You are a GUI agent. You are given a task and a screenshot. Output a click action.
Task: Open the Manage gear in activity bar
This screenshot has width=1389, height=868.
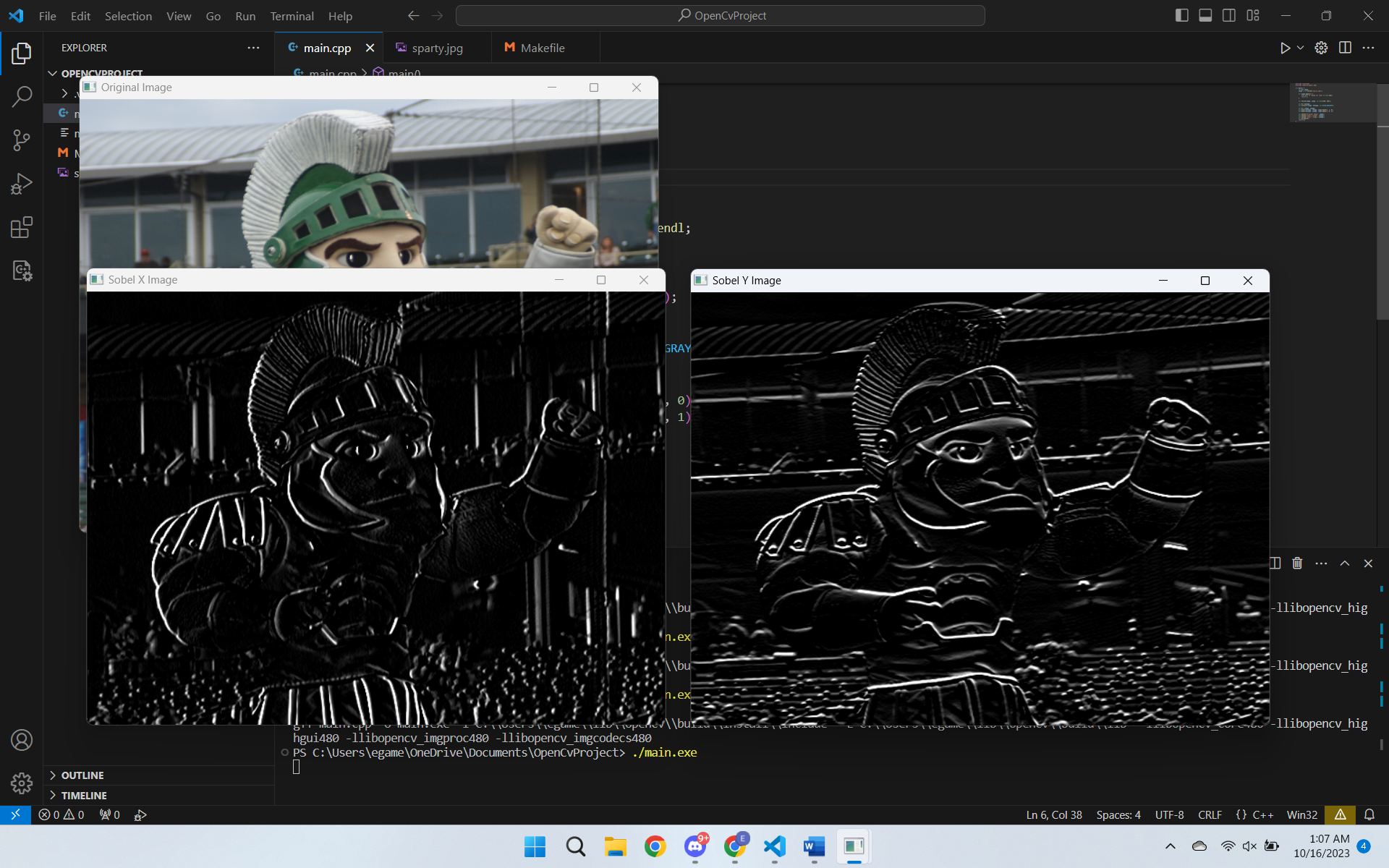22,783
